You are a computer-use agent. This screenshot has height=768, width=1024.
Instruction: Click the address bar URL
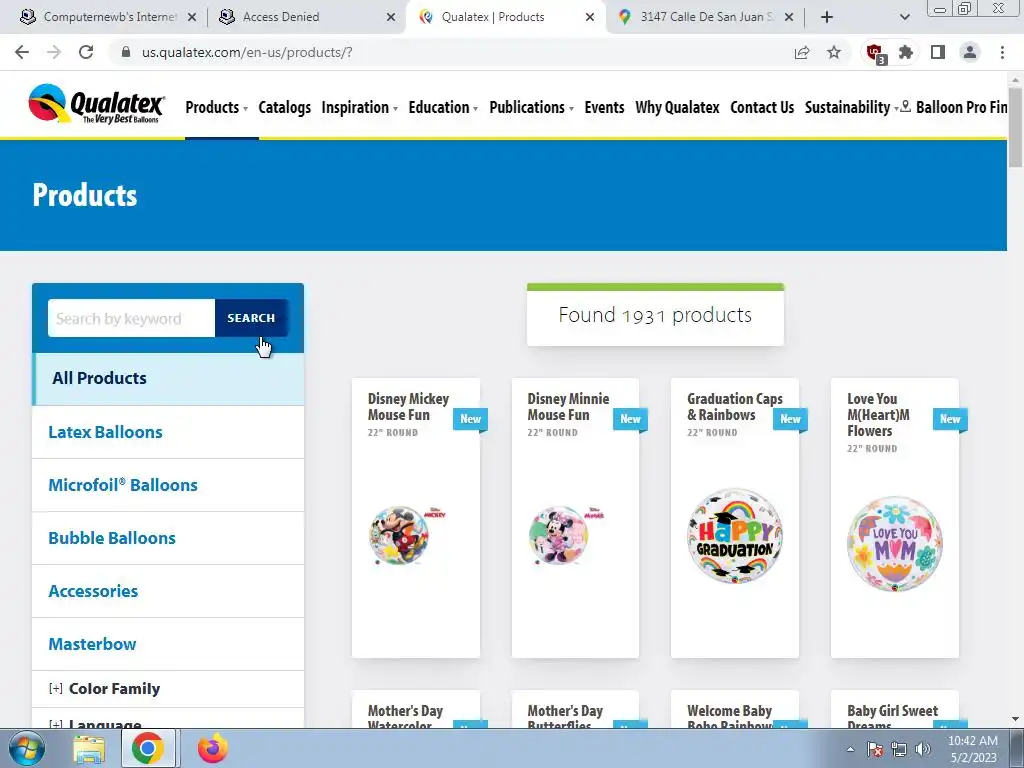click(247, 52)
